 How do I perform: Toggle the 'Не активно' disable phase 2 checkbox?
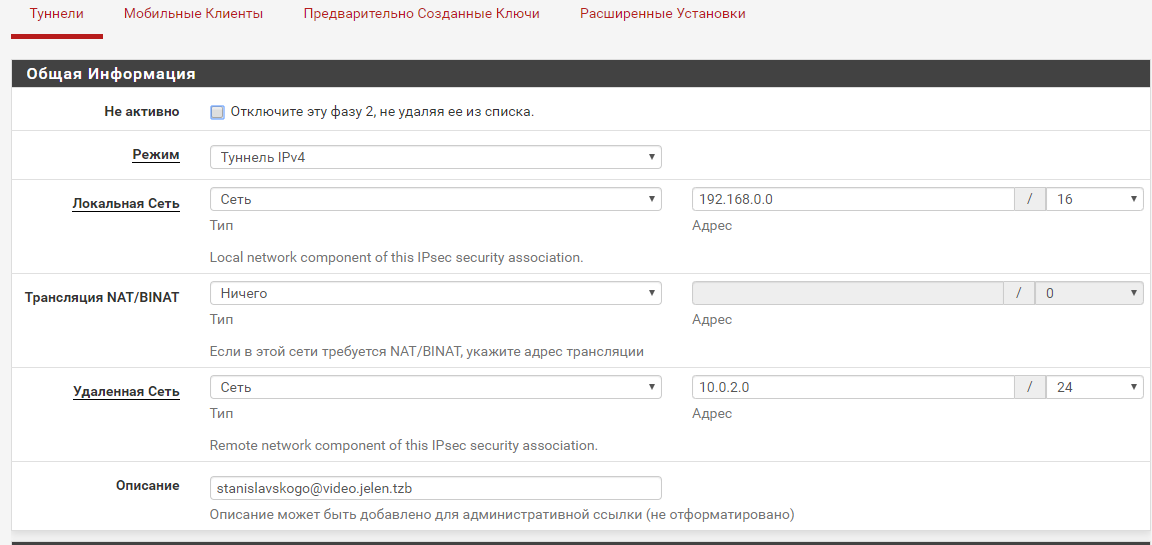217,112
